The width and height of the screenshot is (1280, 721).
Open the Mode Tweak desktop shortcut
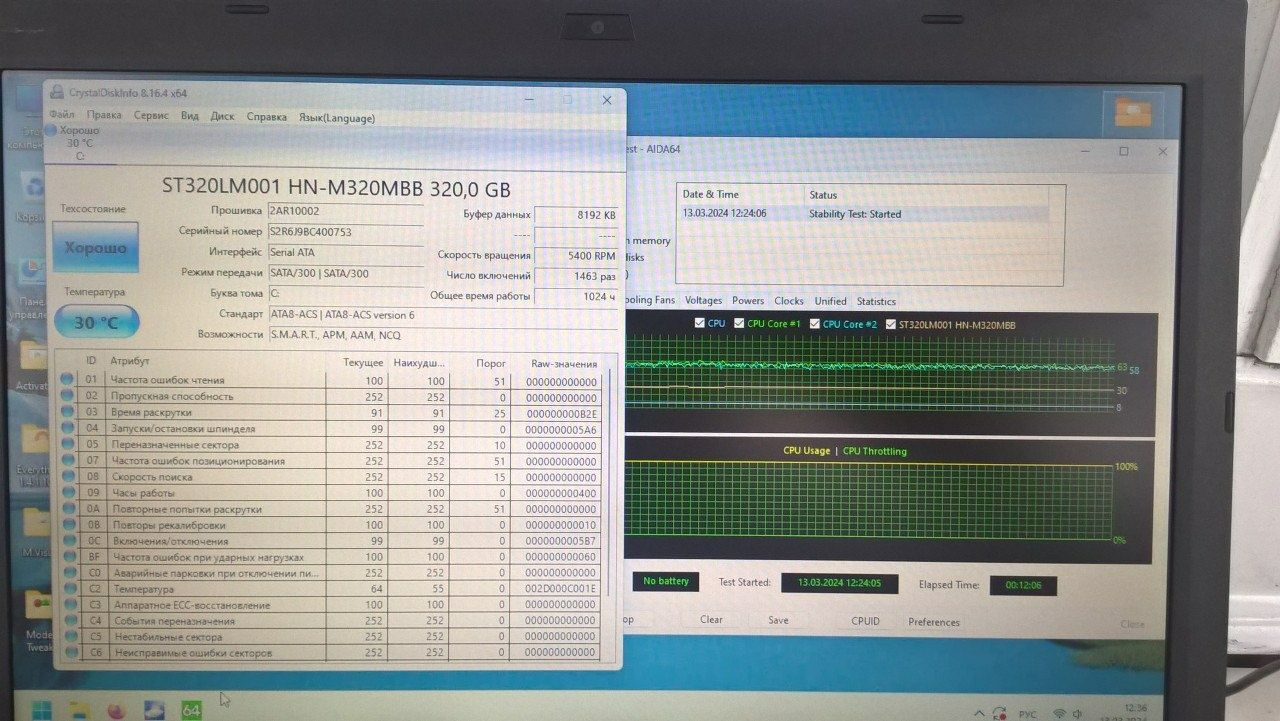click(x=38, y=618)
